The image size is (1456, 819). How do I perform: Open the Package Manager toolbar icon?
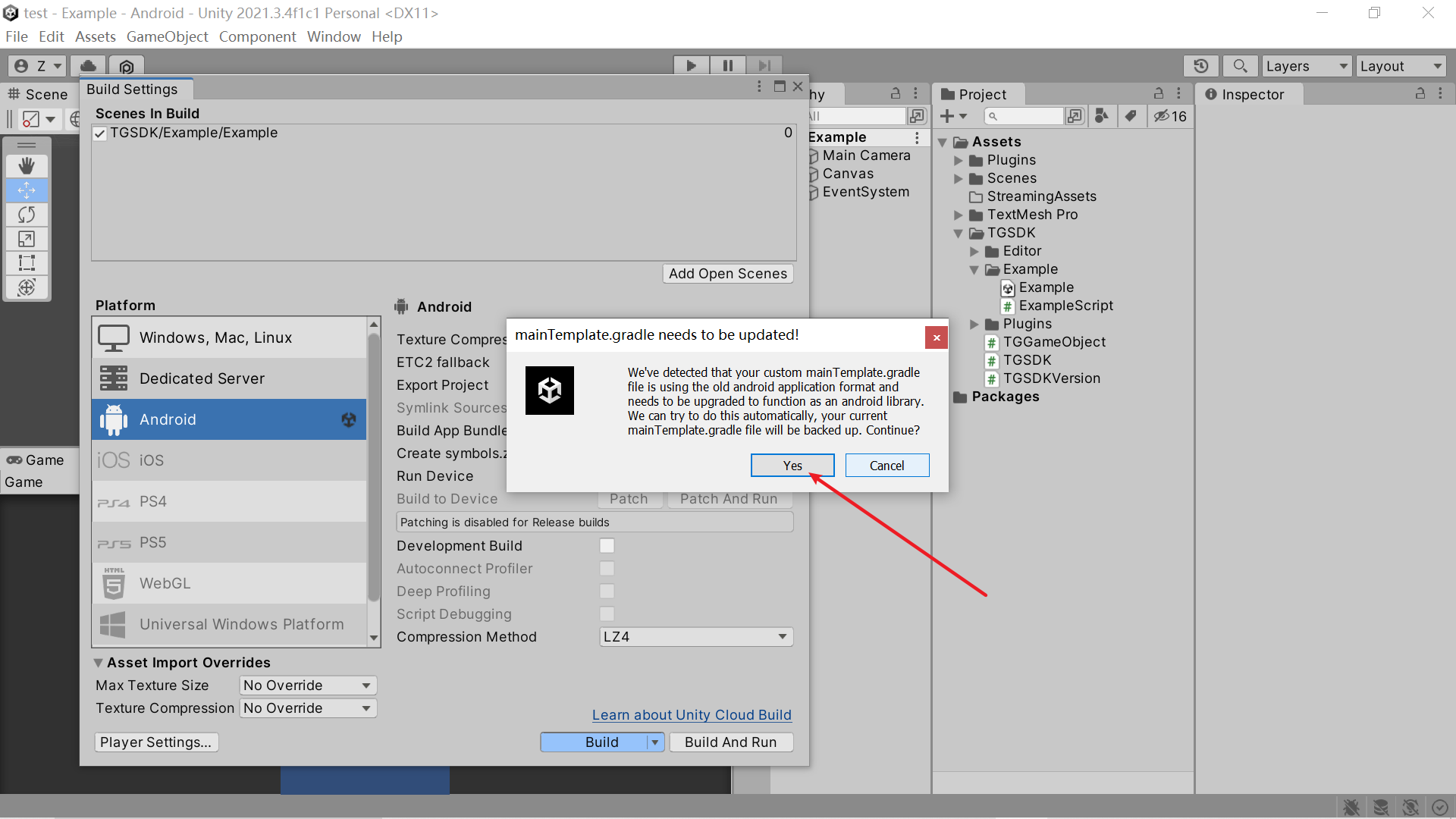pos(127,66)
